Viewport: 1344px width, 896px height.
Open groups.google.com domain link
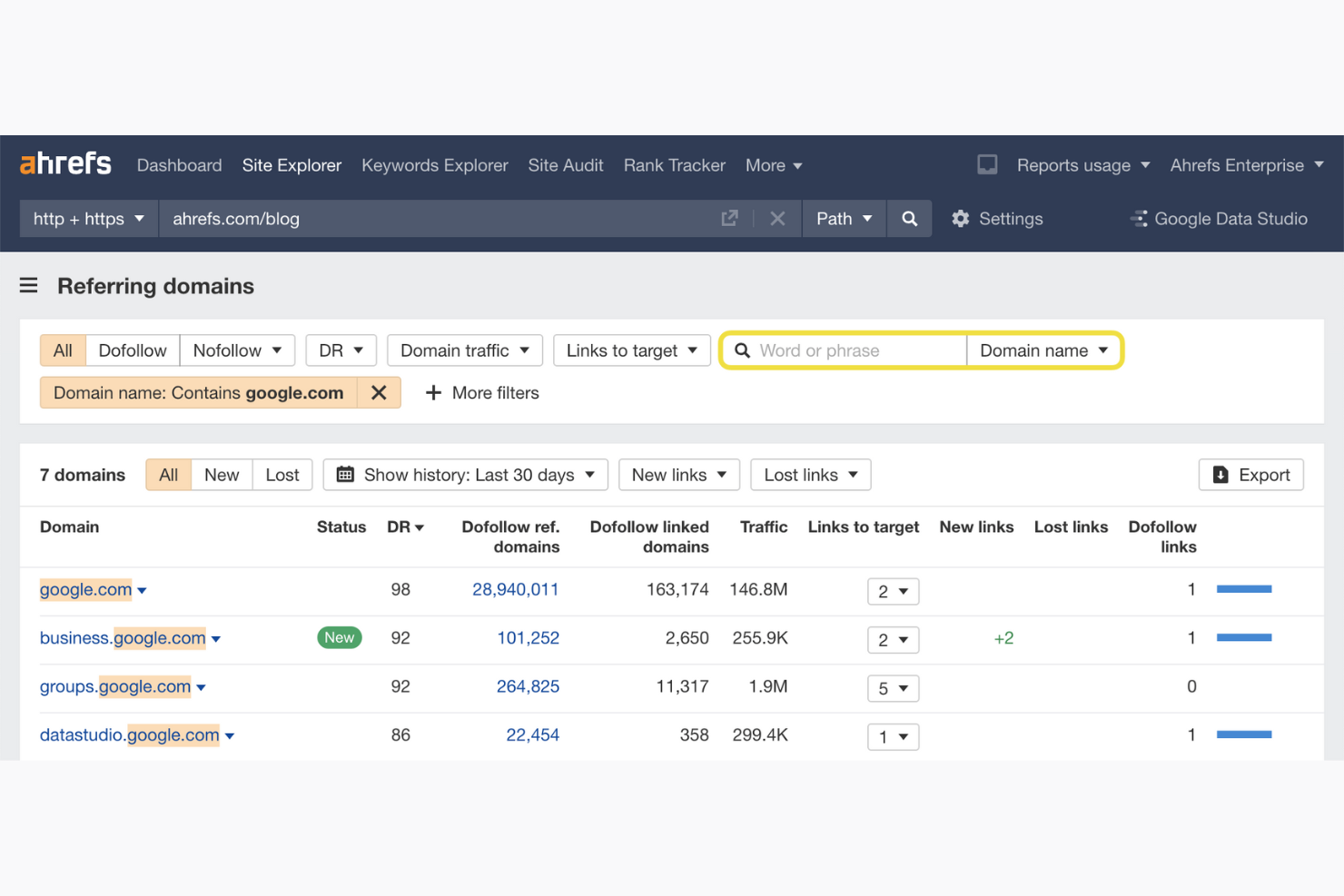[x=115, y=686]
